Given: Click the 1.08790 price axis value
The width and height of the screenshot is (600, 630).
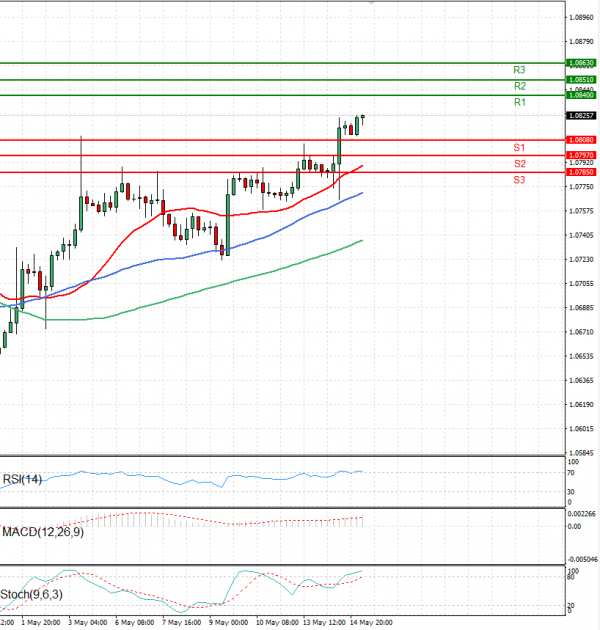Looking at the screenshot, I should point(581,42).
